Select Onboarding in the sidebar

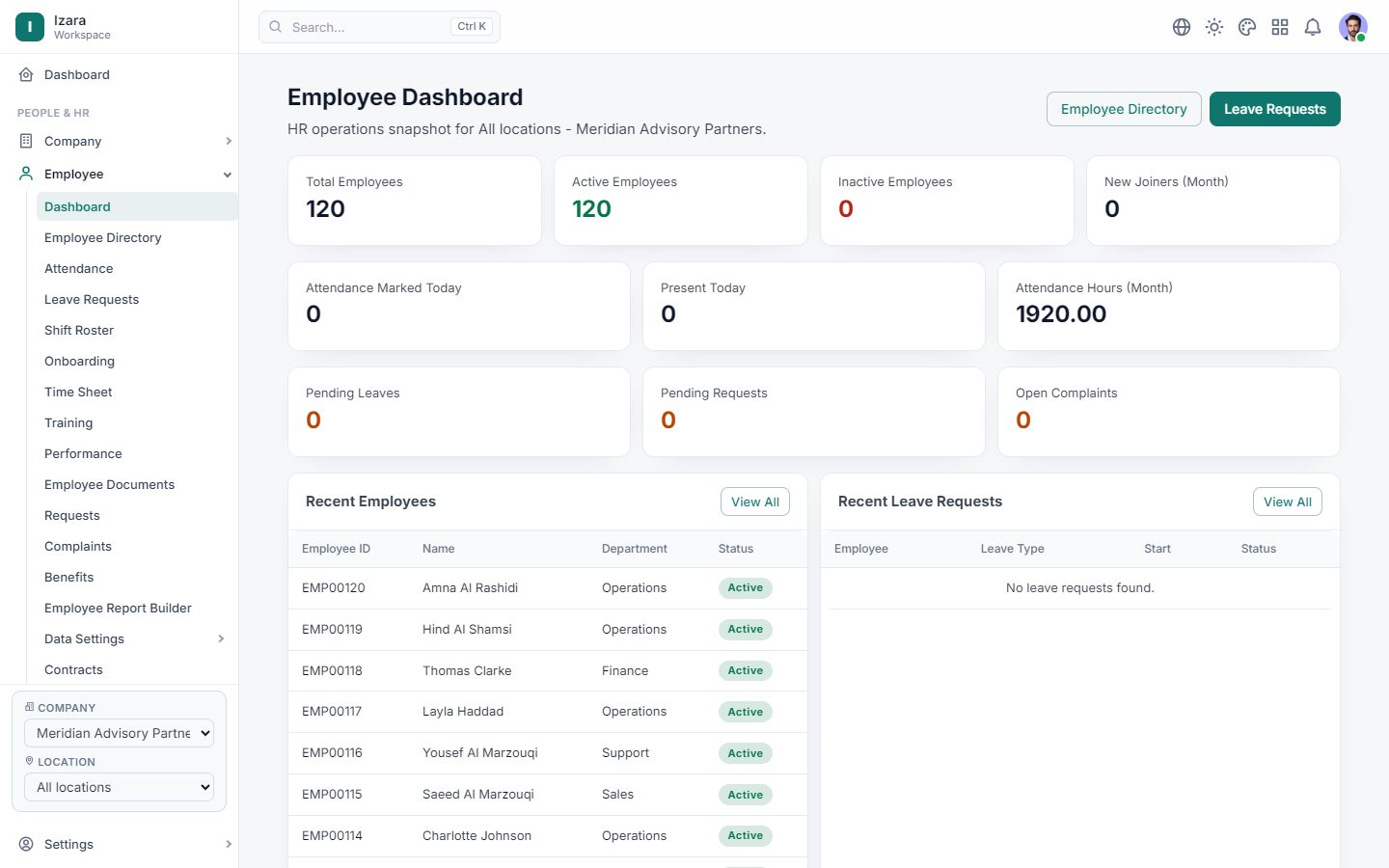(80, 361)
